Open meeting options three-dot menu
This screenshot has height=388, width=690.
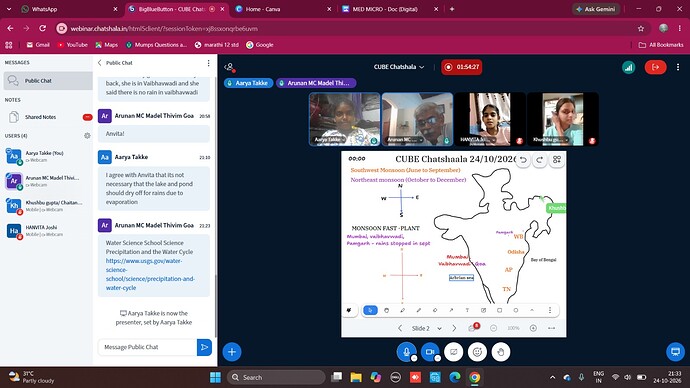(678, 67)
